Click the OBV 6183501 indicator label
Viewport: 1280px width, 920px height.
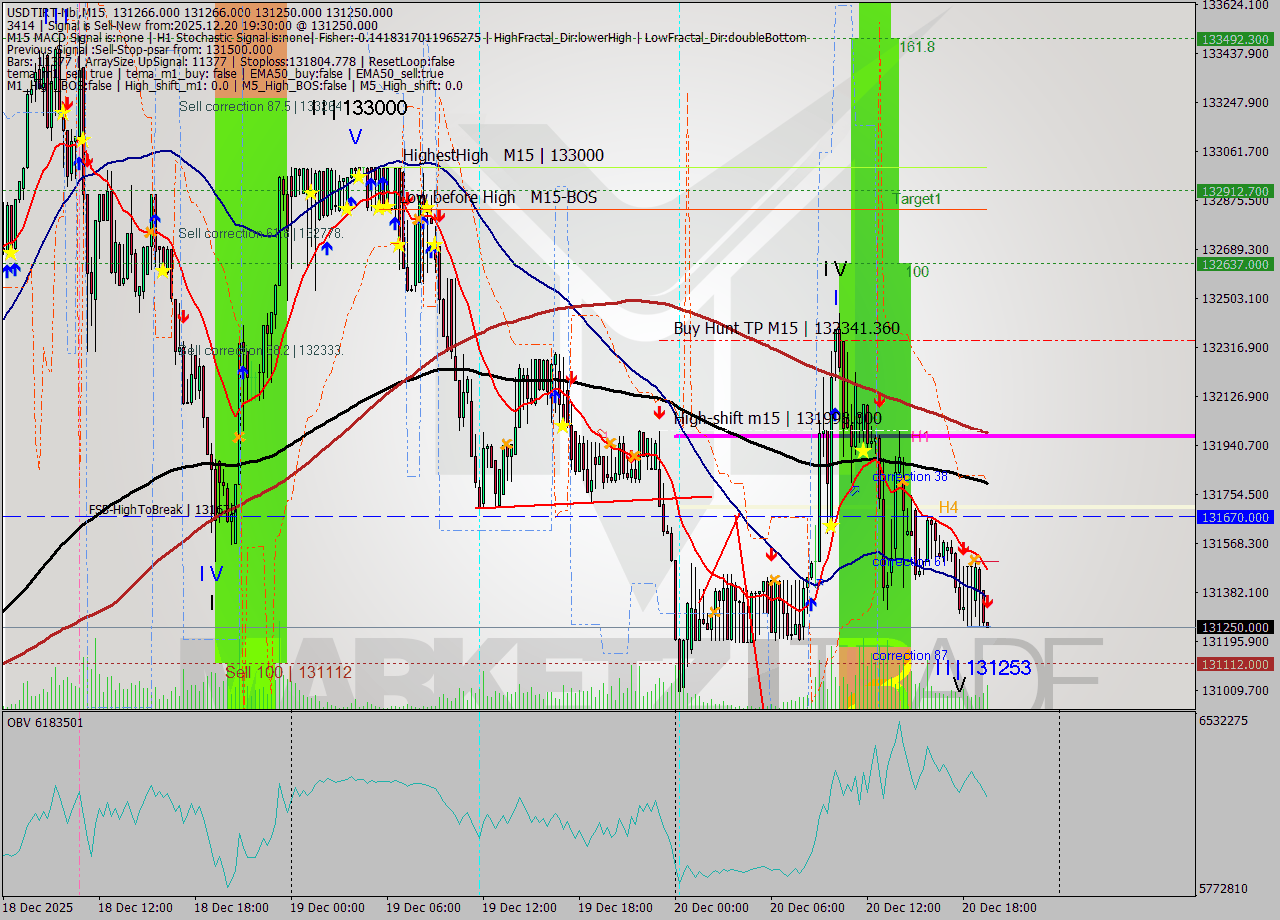(42, 722)
